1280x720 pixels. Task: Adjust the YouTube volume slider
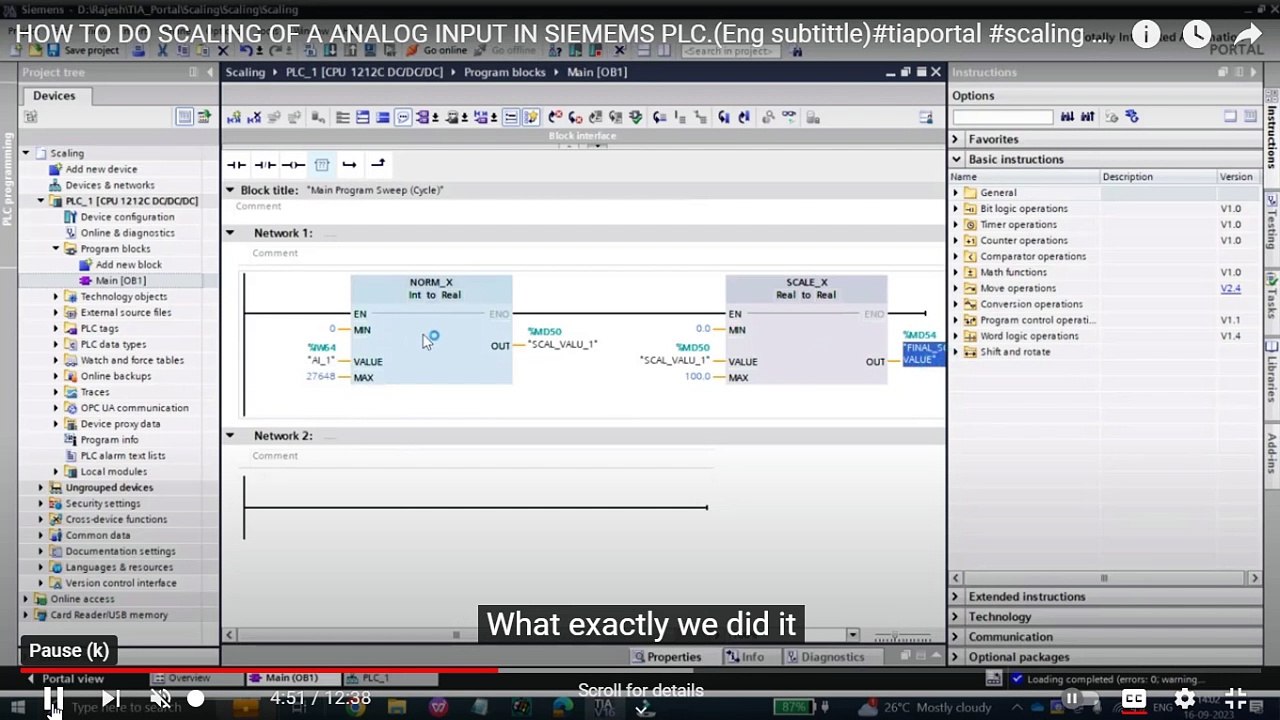(x=196, y=698)
